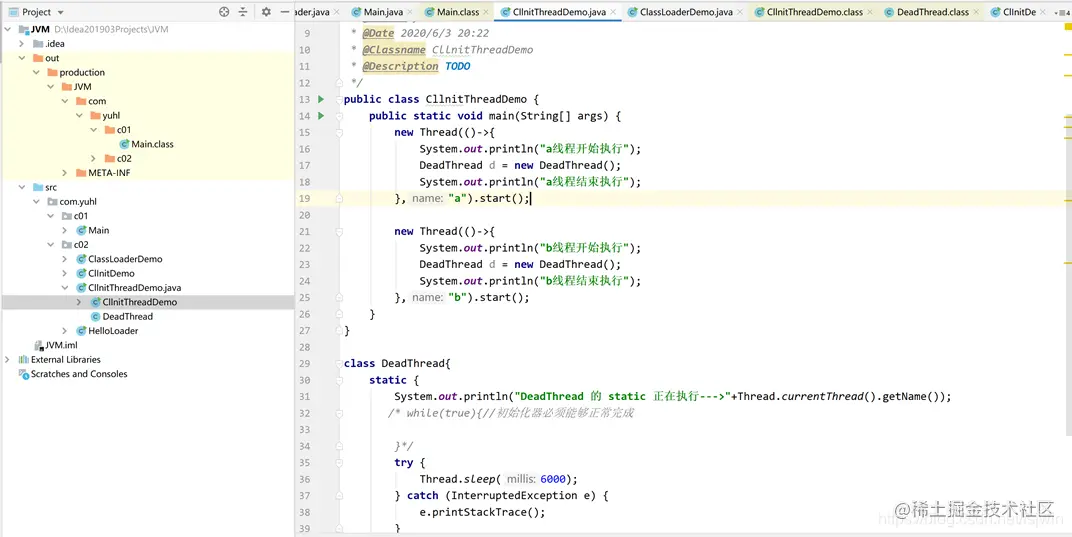The height and width of the screenshot is (537, 1072).
Task: Click line number 31 in gutter
Action: [x=304, y=397]
